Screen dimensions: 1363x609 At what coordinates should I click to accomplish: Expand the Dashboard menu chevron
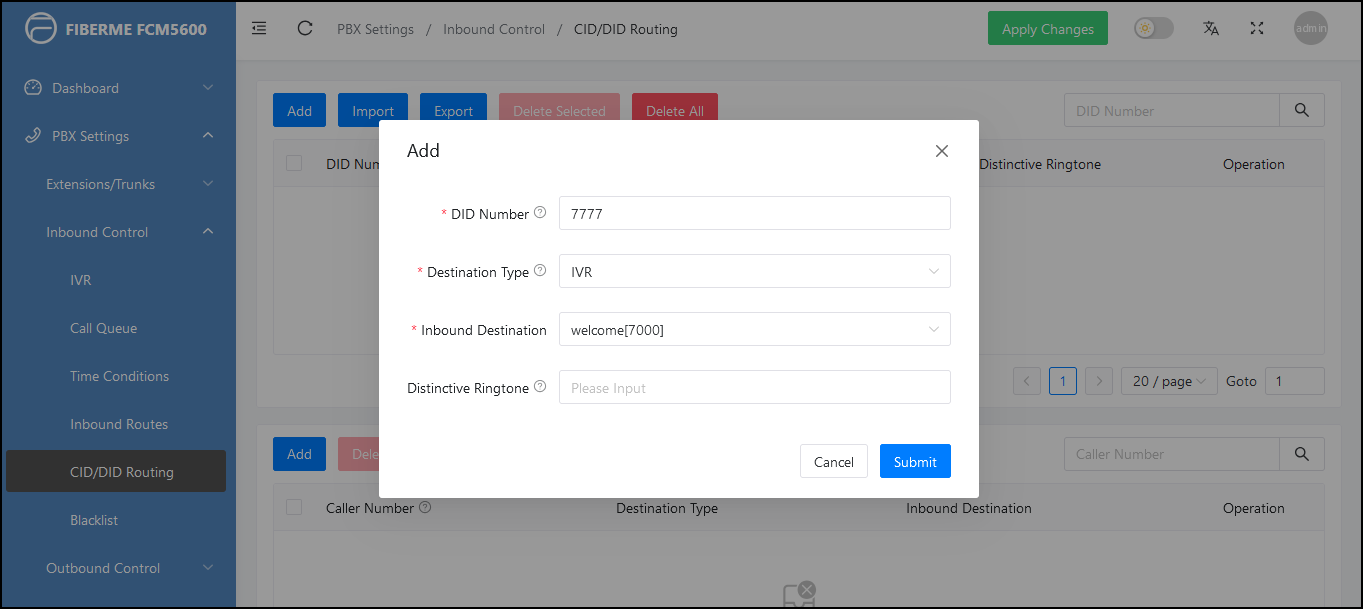(208, 88)
